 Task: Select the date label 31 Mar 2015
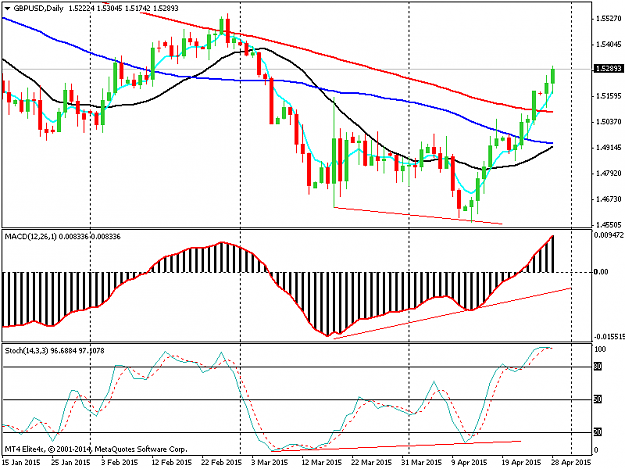coord(422,463)
